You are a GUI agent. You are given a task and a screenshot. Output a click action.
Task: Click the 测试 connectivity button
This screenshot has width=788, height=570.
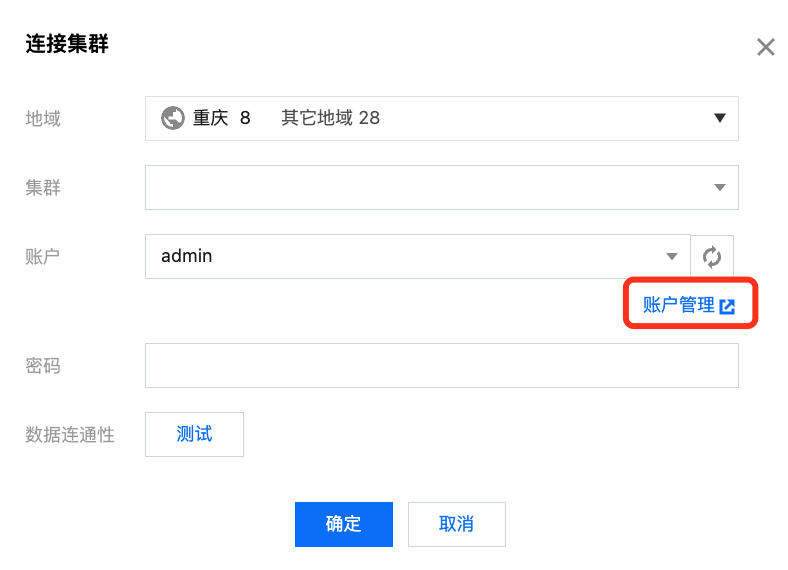(194, 435)
